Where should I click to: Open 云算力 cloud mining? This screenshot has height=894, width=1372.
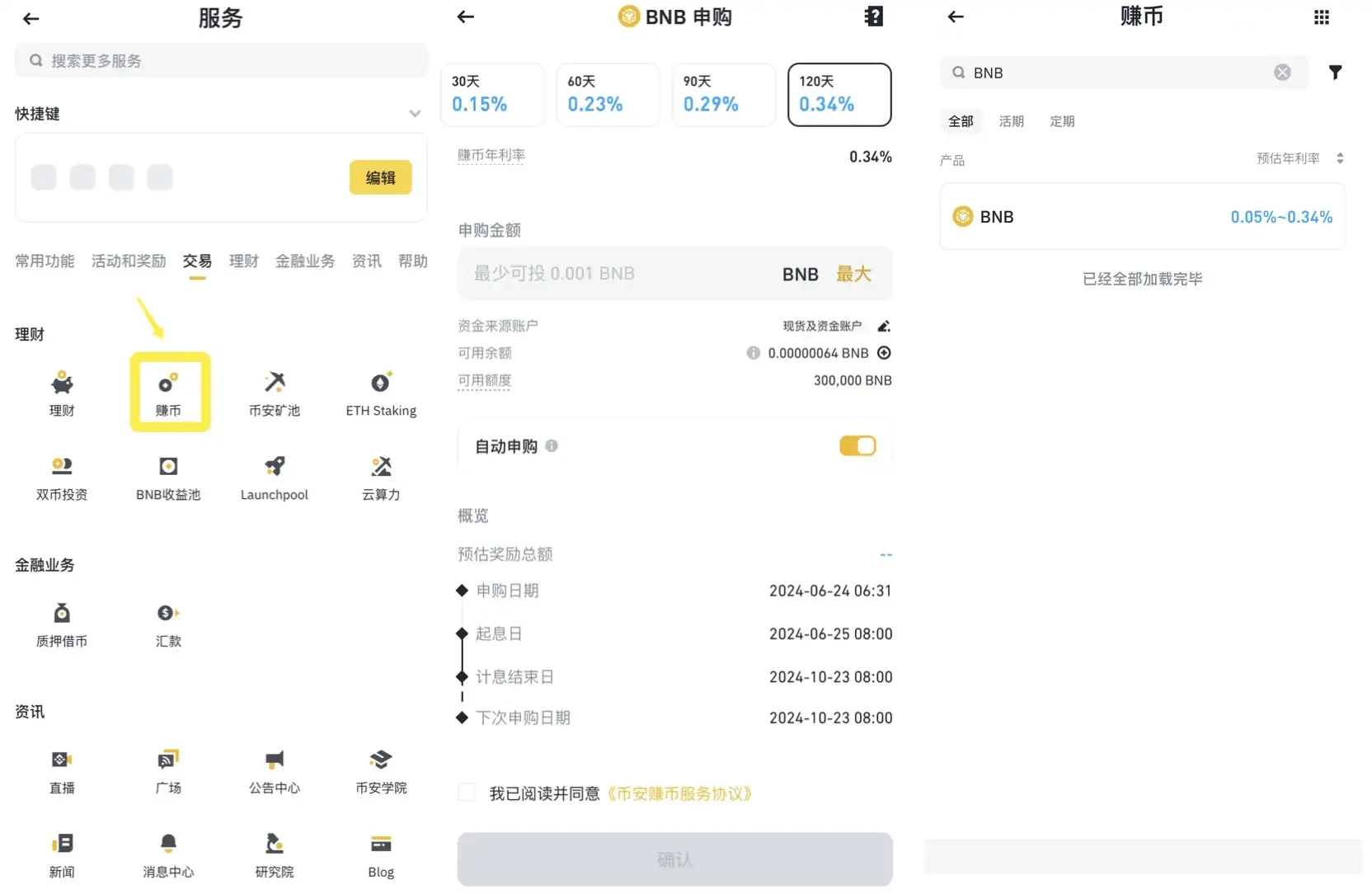pyautogui.click(x=380, y=477)
